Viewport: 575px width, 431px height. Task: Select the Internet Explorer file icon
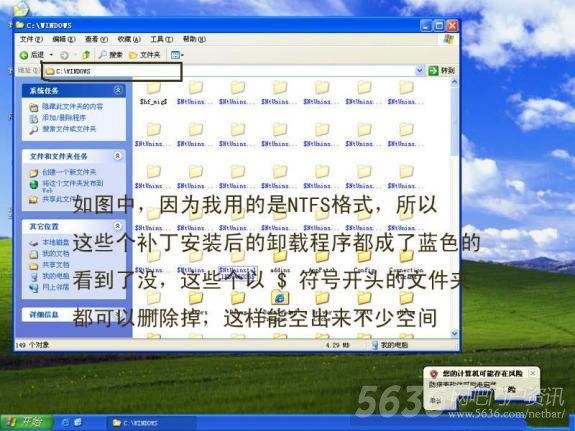[279, 297]
